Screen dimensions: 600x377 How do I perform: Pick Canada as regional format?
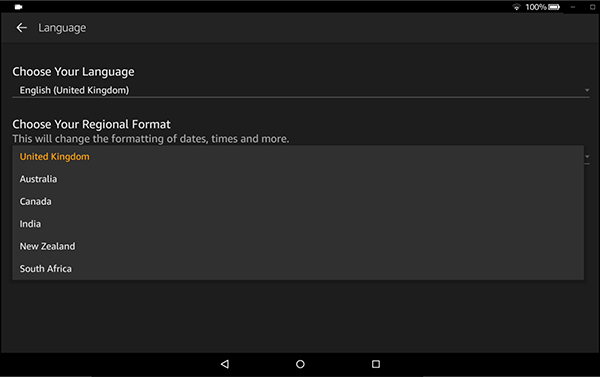298,201
